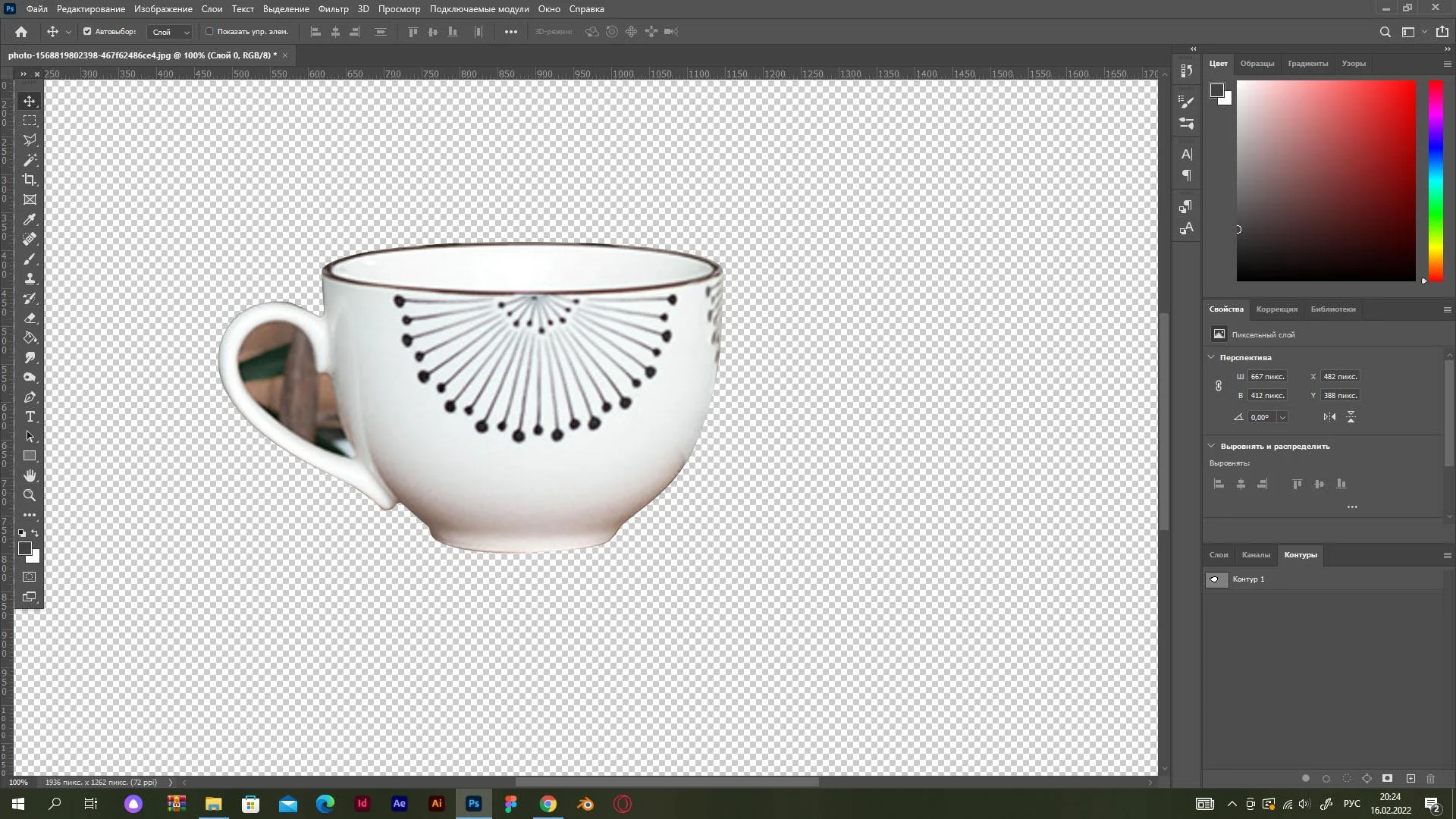Image resolution: width=1456 pixels, height=819 pixels.
Task: Select the Eyedropper tool
Action: point(30,219)
